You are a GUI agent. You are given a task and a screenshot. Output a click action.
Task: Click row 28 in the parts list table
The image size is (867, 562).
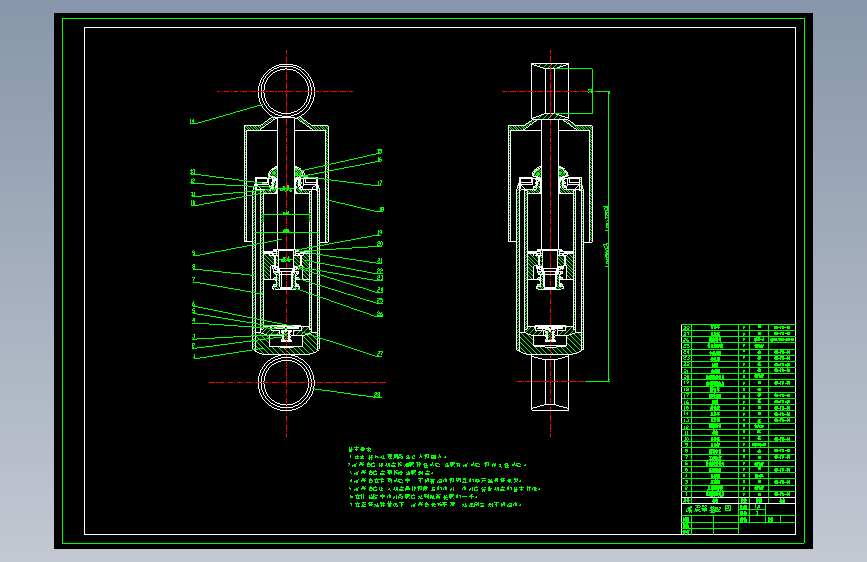click(738, 327)
